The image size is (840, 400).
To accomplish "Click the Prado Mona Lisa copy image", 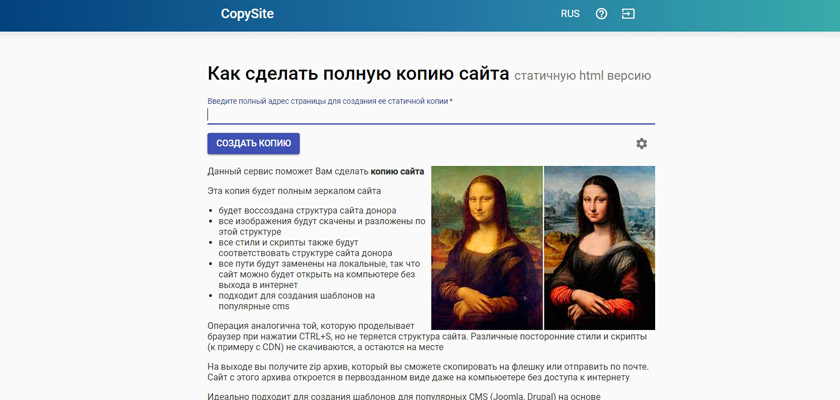I will [599, 248].
